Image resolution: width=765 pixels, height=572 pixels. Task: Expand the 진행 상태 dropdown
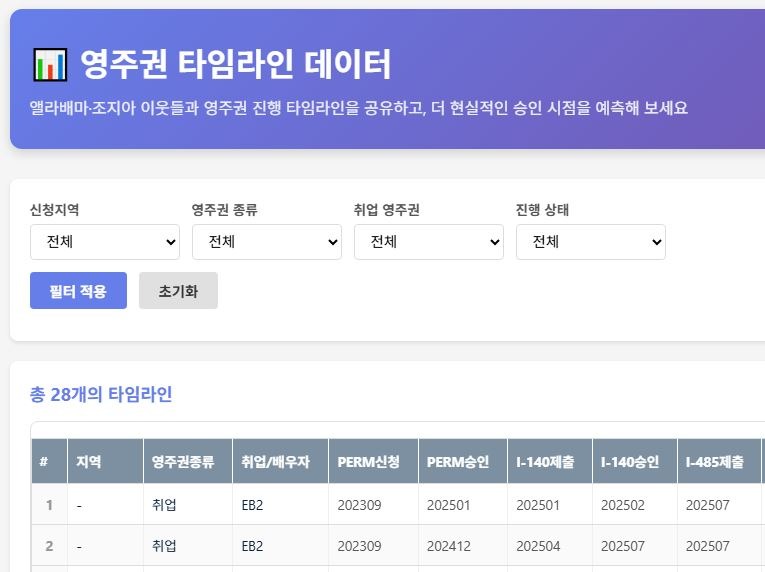(x=590, y=242)
